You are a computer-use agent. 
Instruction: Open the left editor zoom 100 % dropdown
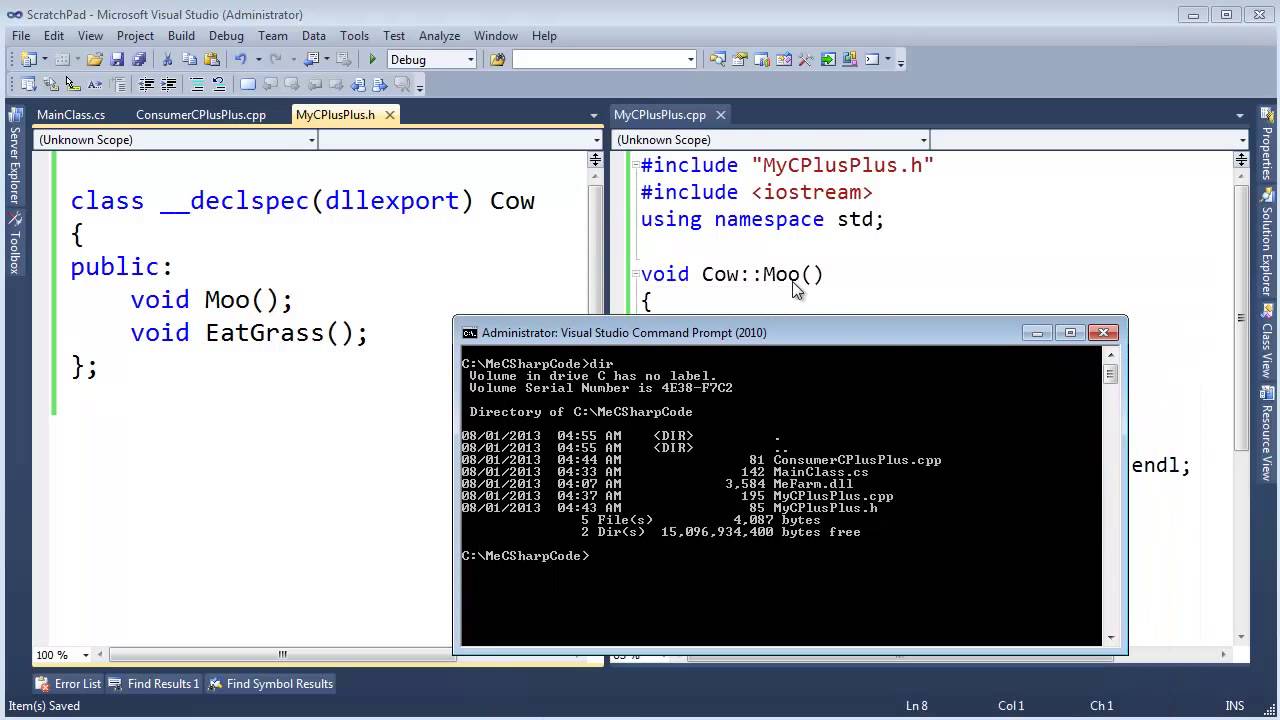pos(85,655)
